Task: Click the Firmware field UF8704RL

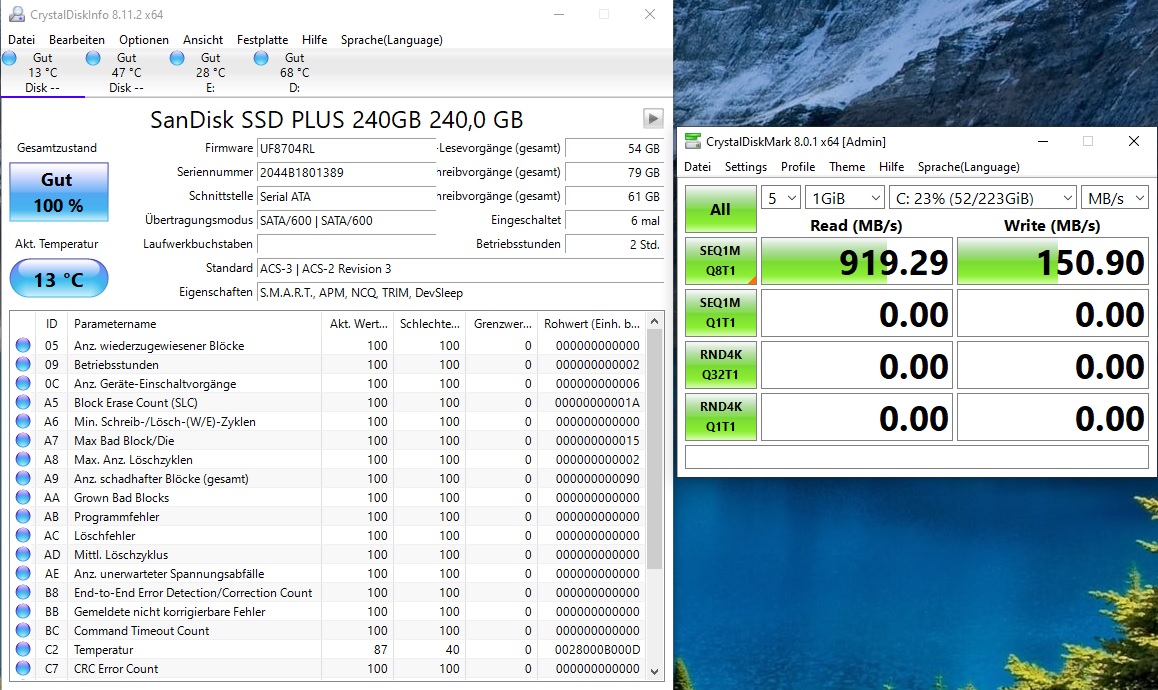Action: pyautogui.click(x=346, y=148)
